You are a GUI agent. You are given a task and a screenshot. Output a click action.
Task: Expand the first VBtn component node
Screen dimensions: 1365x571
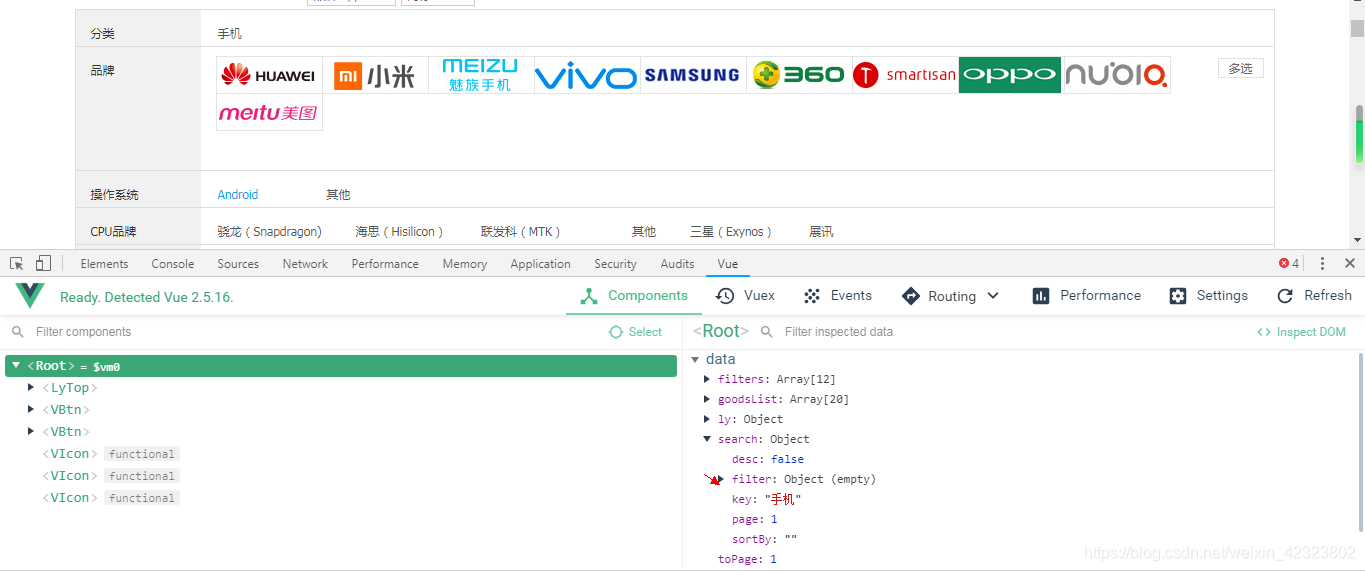31,410
